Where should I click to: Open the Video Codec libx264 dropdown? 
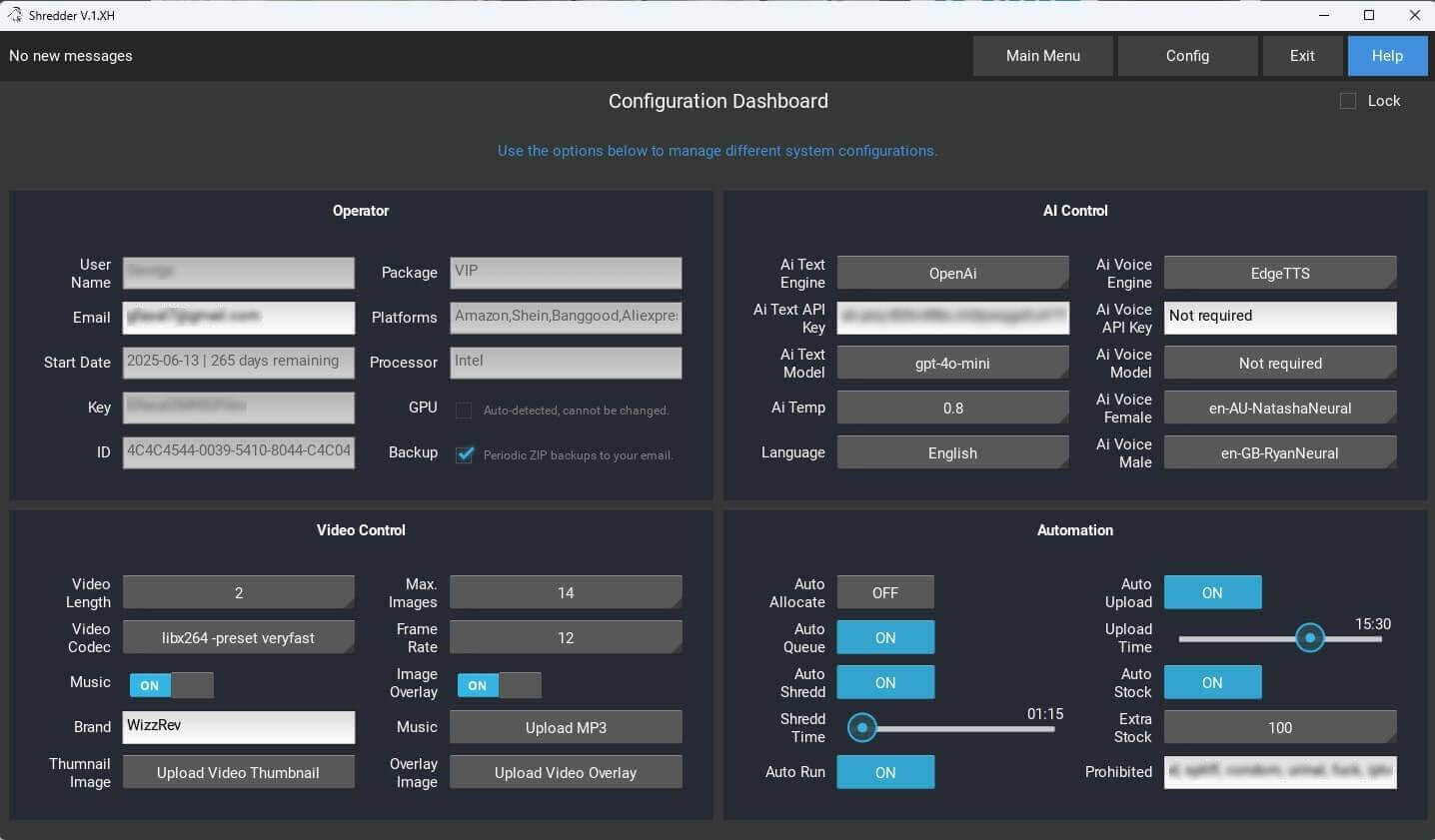pyautogui.click(x=238, y=637)
